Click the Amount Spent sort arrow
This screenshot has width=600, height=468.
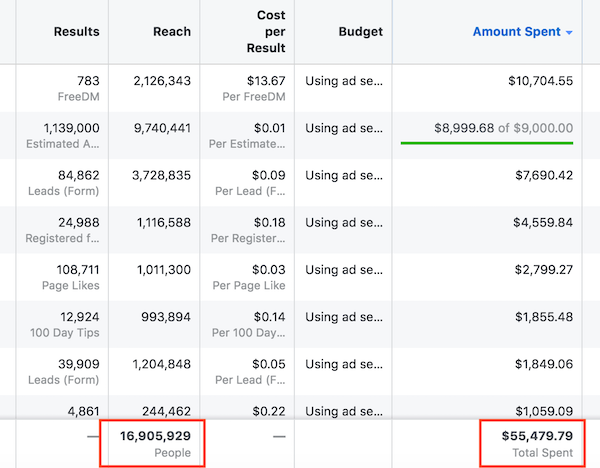tap(569, 33)
